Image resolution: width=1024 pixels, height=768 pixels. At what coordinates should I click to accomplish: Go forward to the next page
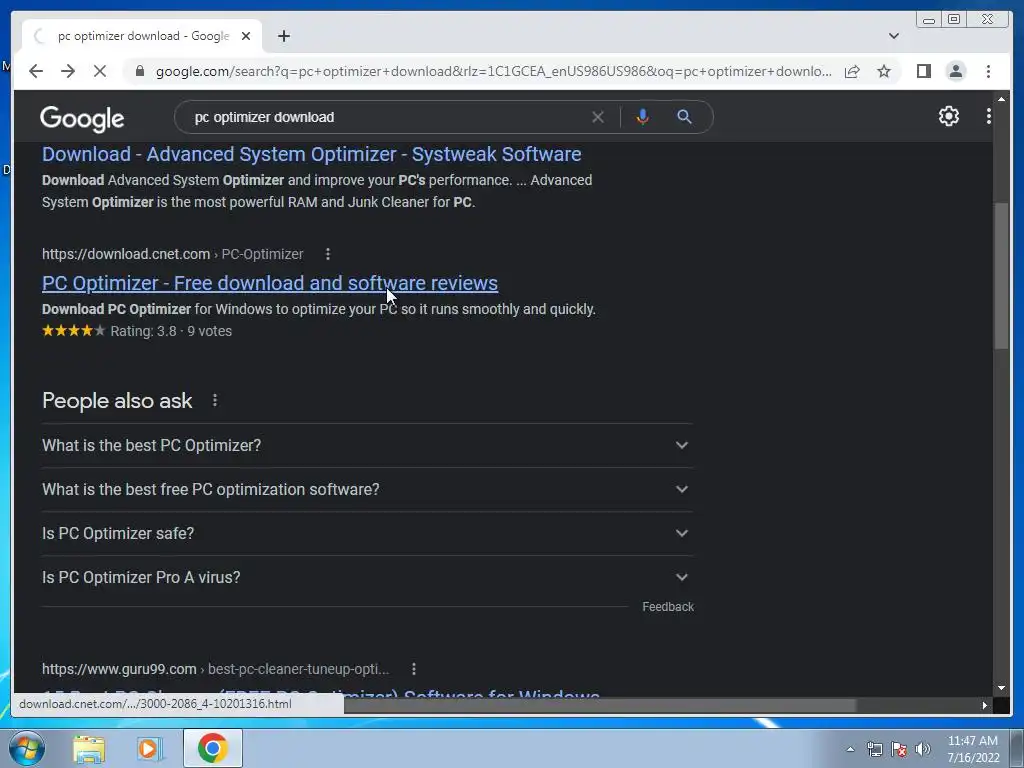[68, 71]
